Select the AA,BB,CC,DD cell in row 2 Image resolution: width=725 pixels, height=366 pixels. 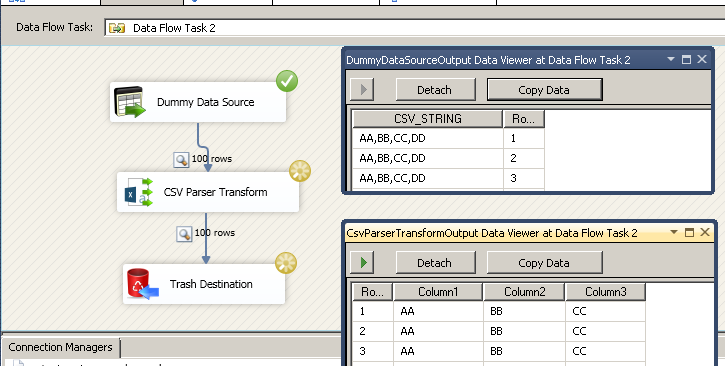(428, 158)
